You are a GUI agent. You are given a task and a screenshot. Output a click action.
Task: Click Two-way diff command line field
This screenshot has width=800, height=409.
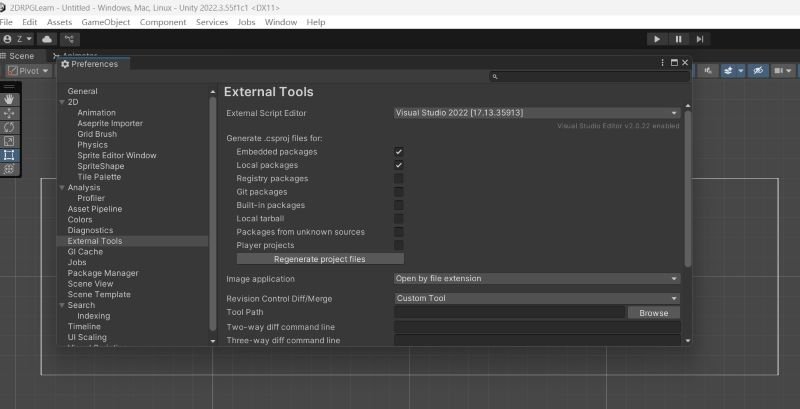point(537,327)
